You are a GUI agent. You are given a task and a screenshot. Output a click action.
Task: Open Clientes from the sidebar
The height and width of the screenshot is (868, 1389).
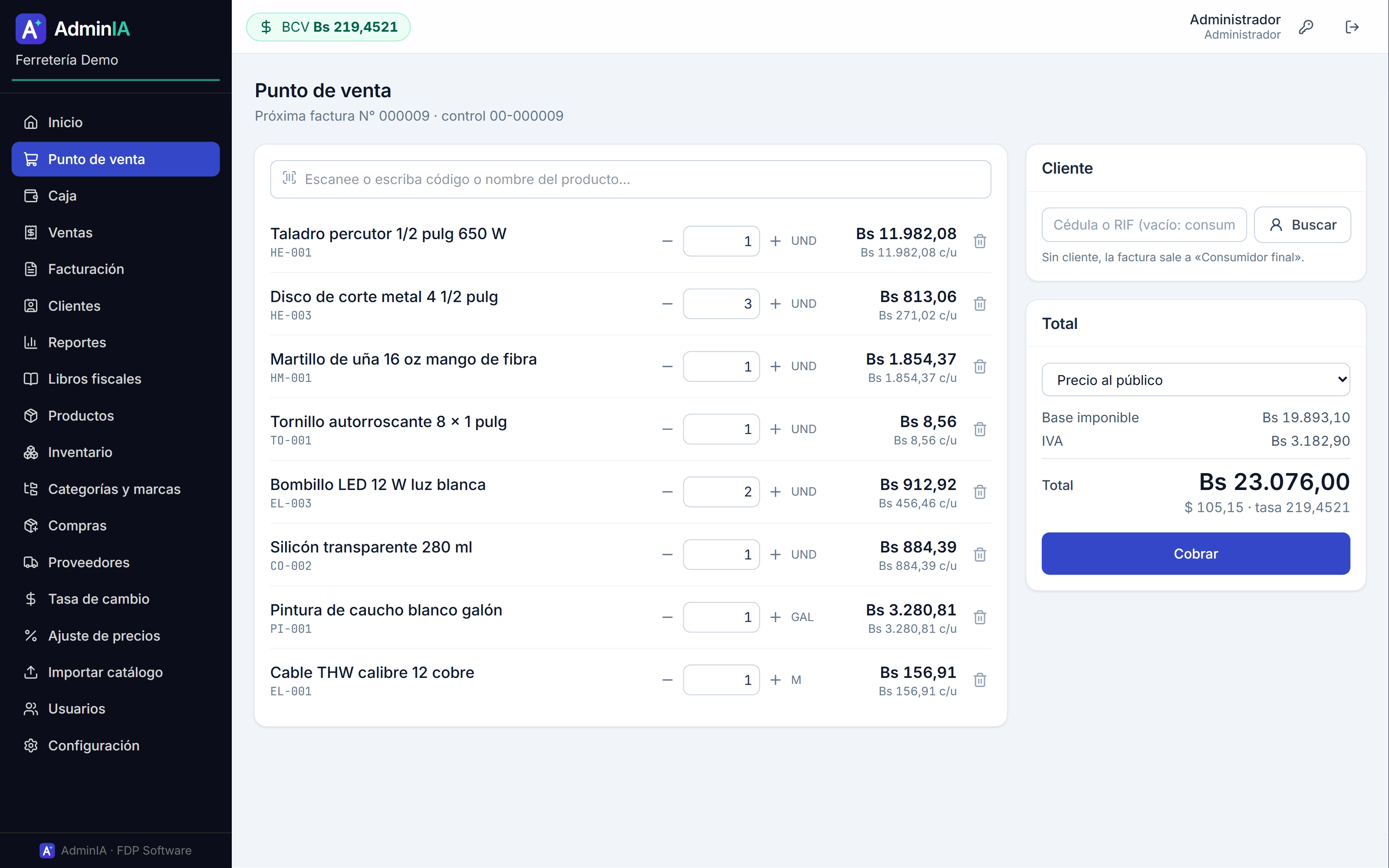(115, 306)
